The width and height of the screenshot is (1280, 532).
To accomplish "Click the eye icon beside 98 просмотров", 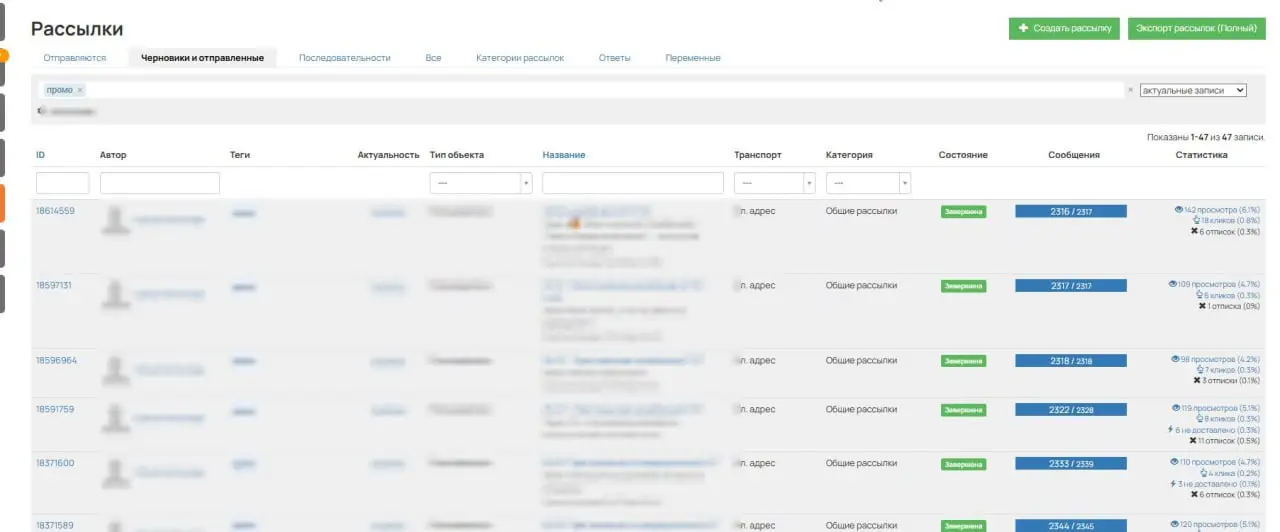I will click(1175, 359).
